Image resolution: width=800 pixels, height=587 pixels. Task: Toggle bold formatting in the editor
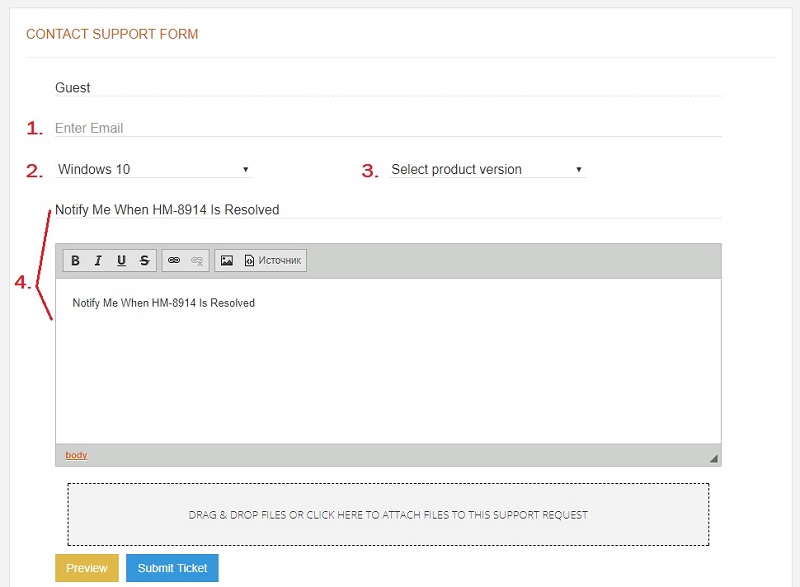tap(75, 261)
